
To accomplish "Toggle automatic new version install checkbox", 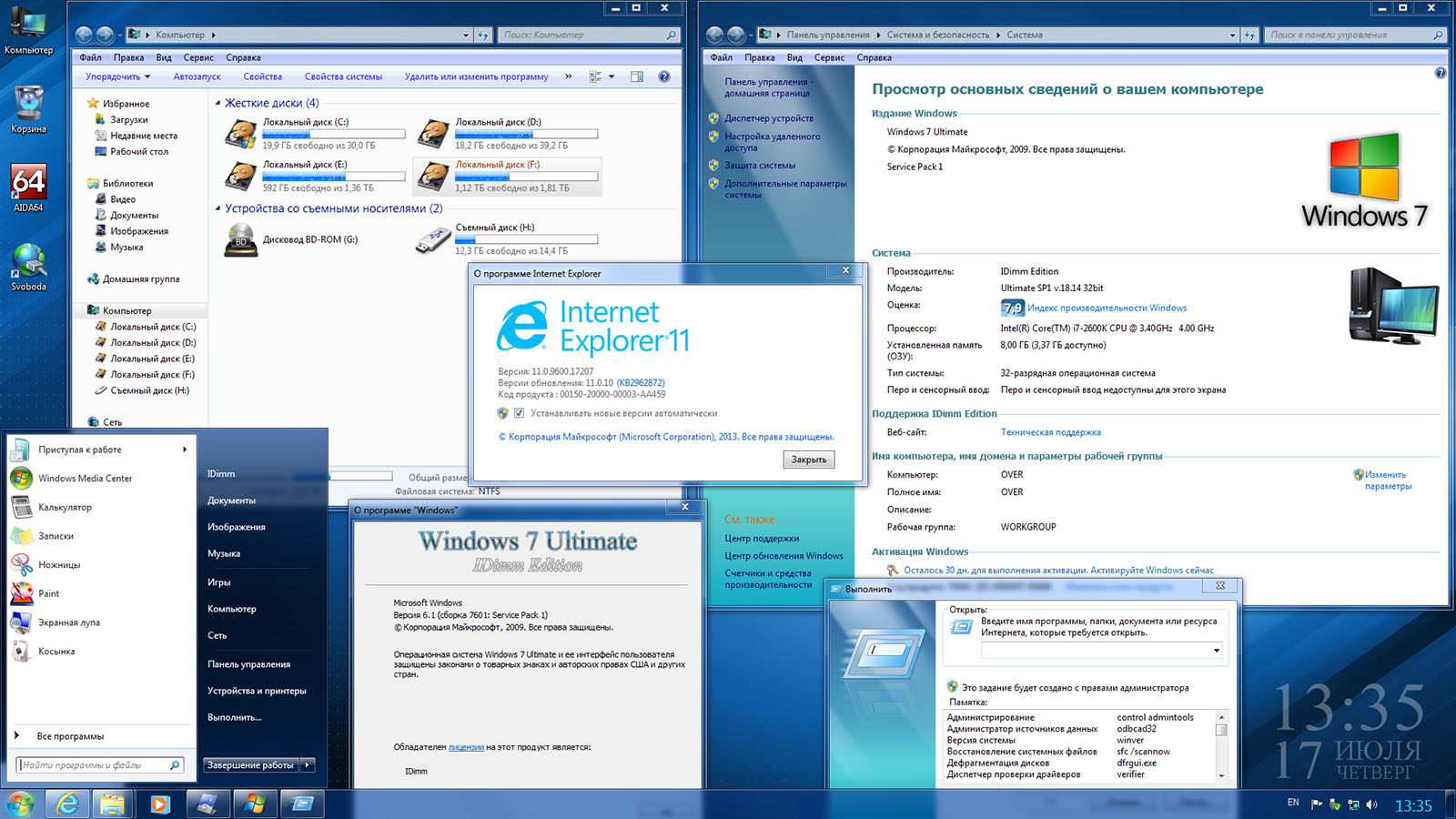I will click(x=519, y=413).
